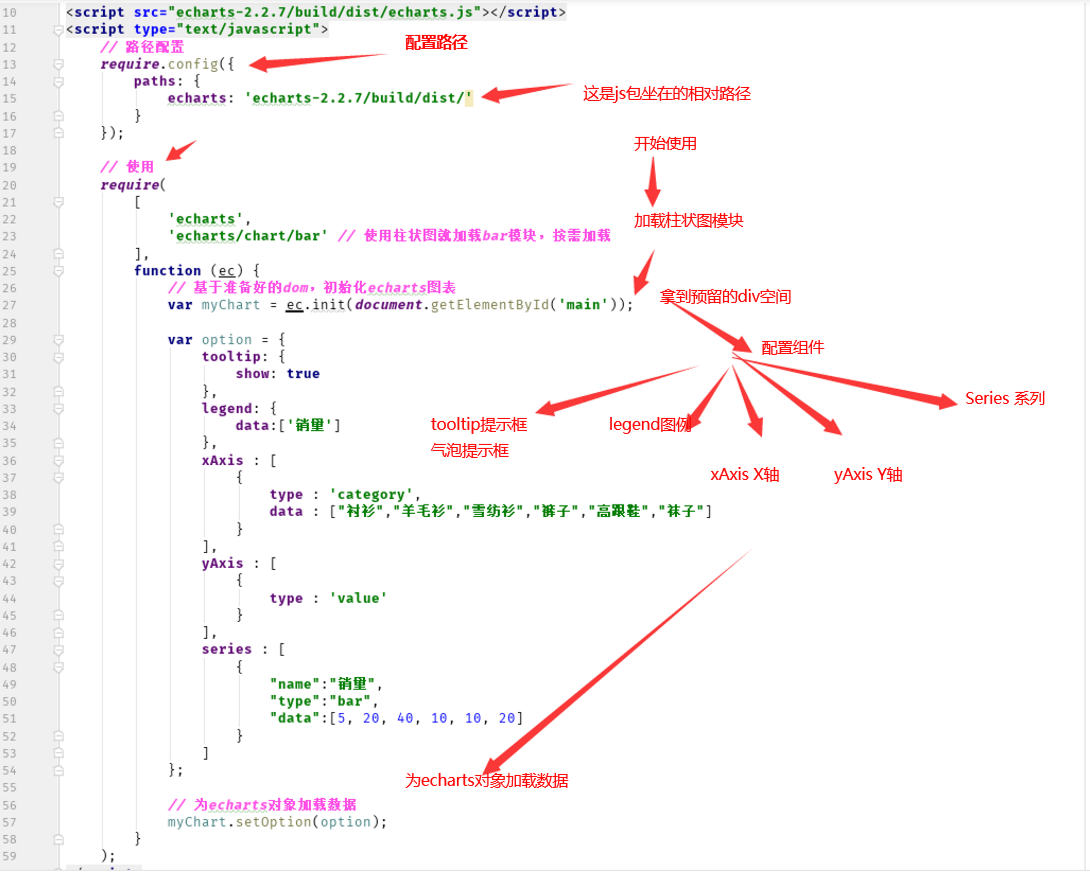Fold the yAxis item brace on line 43
This screenshot has width=1090, height=872.
tap(58, 581)
